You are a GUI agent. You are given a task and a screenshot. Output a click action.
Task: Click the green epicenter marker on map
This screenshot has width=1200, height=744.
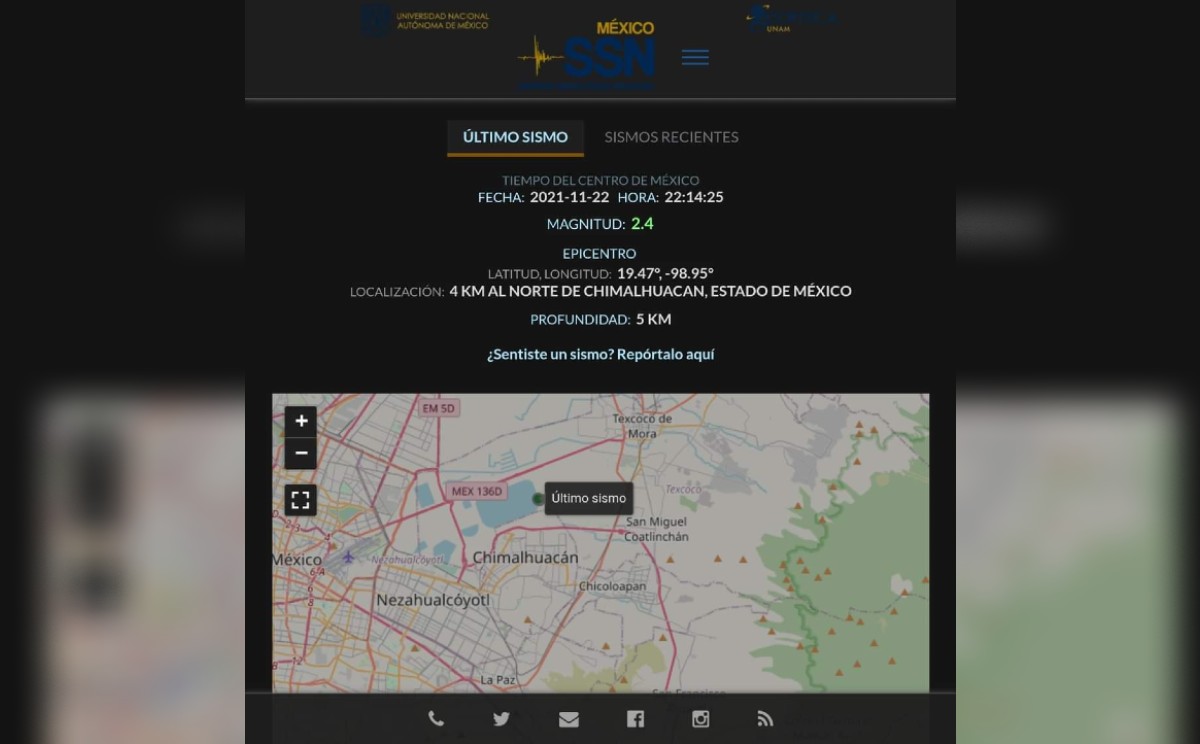click(538, 498)
